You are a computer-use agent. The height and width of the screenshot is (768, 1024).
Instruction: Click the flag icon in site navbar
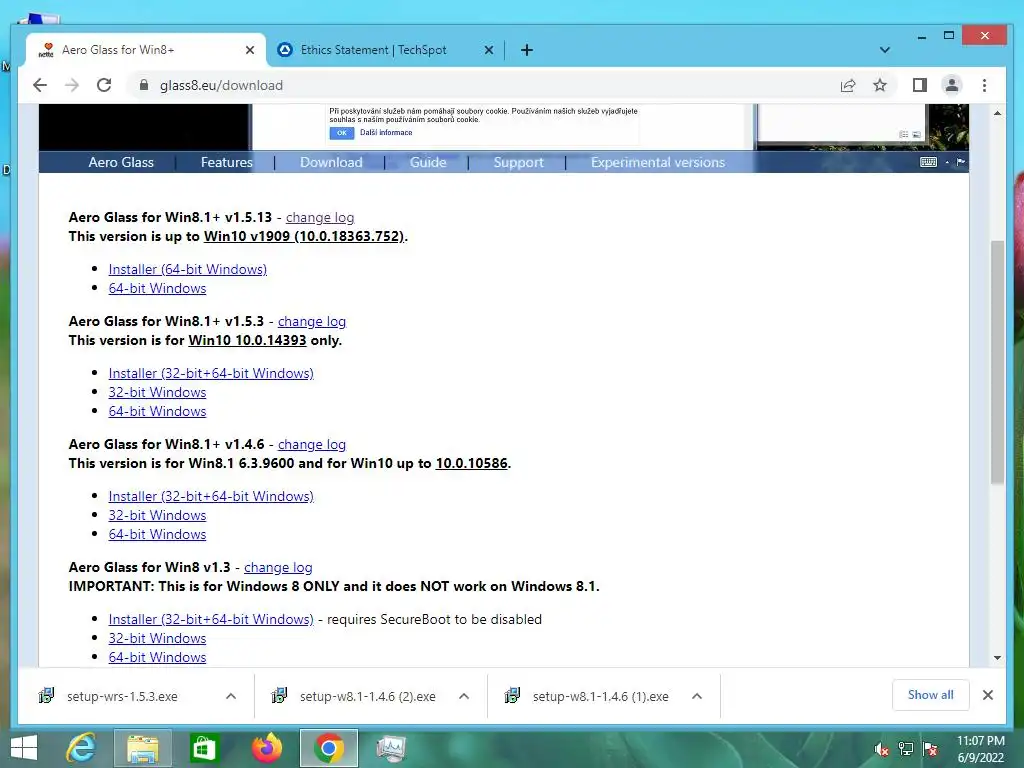(x=961, y=162)
